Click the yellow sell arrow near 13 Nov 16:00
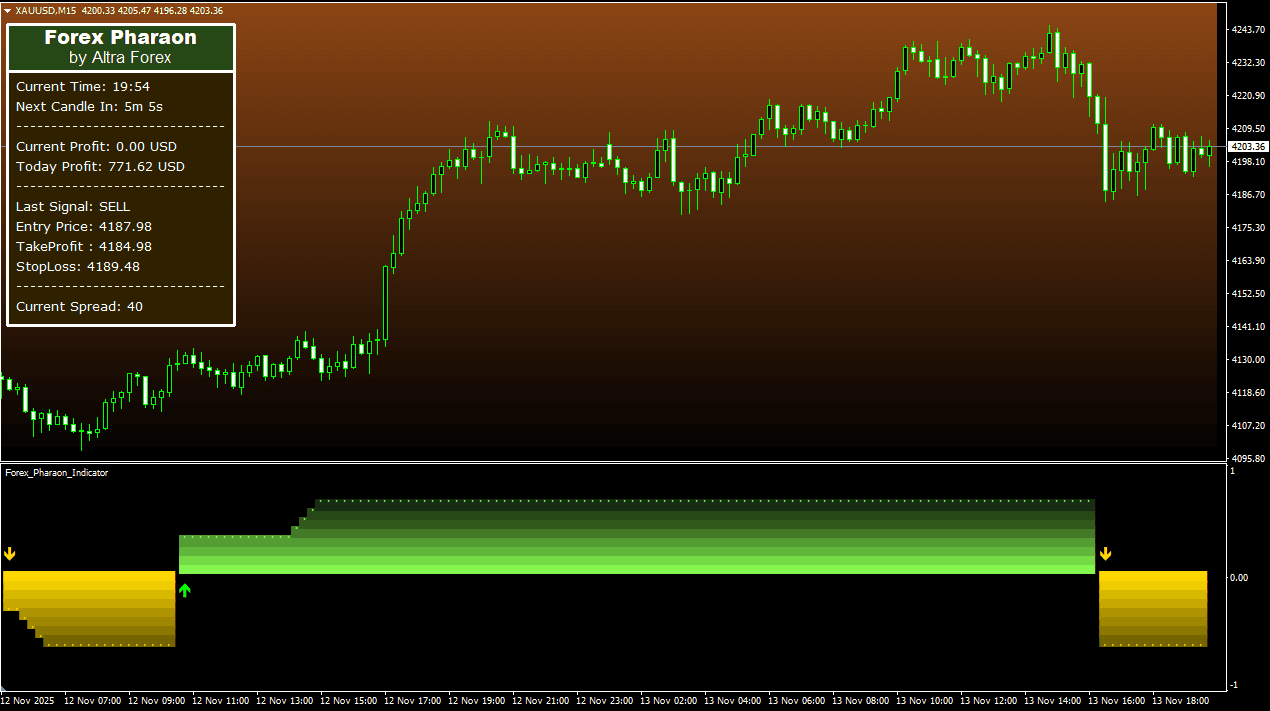 (x=1106, y=553)
